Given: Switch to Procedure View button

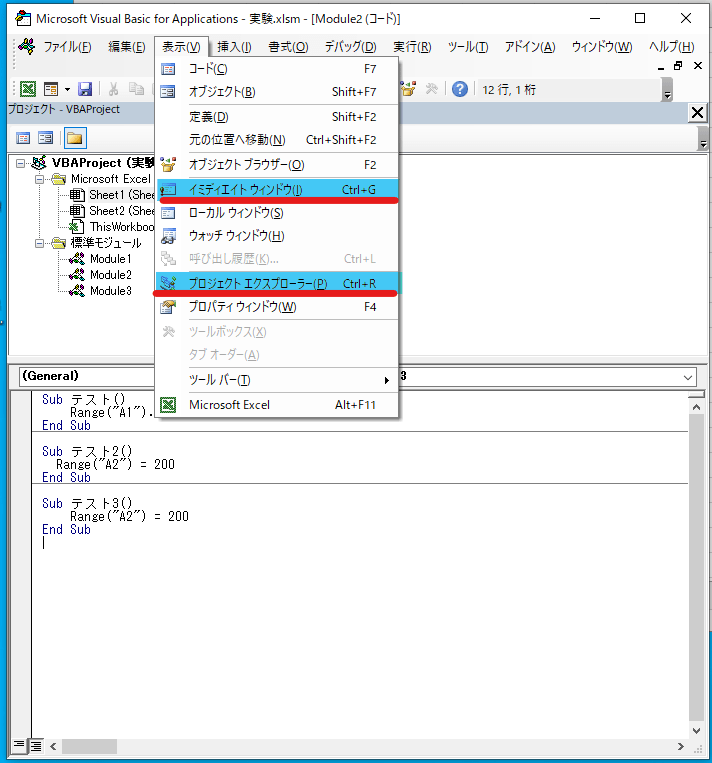Looking at the screenshot, I should pyautogui.click(x=19, y=745).
